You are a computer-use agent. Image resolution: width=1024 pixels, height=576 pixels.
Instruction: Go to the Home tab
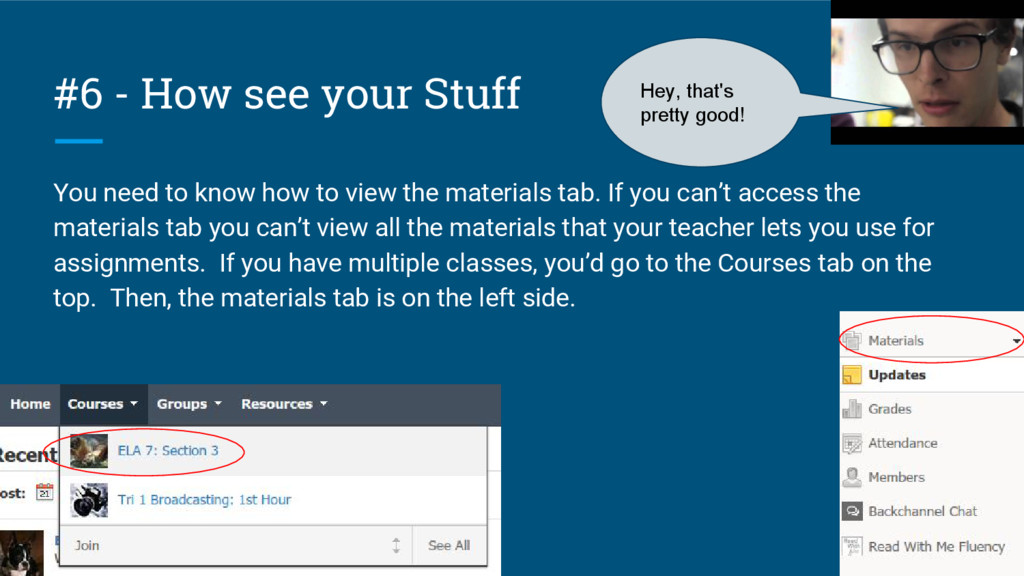pos(30,404)
